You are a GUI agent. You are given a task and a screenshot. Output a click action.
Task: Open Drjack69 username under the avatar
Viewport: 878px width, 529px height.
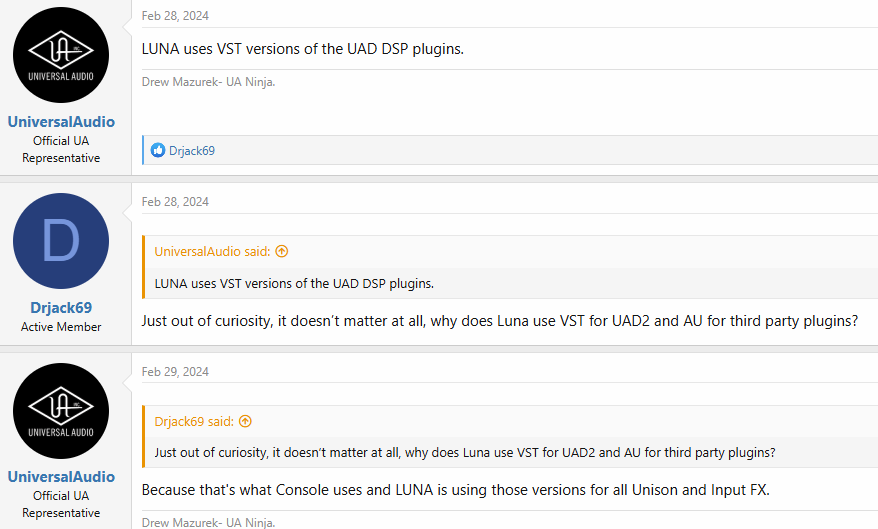61,308
